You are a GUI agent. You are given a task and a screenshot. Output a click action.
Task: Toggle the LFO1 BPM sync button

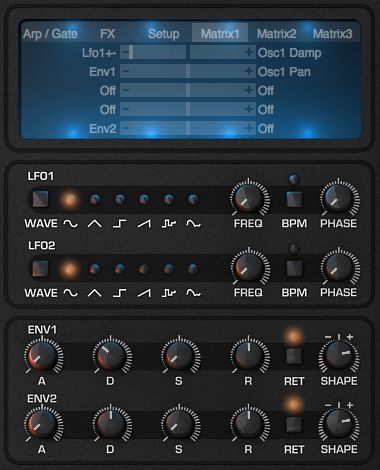click(x=294, y=199)
